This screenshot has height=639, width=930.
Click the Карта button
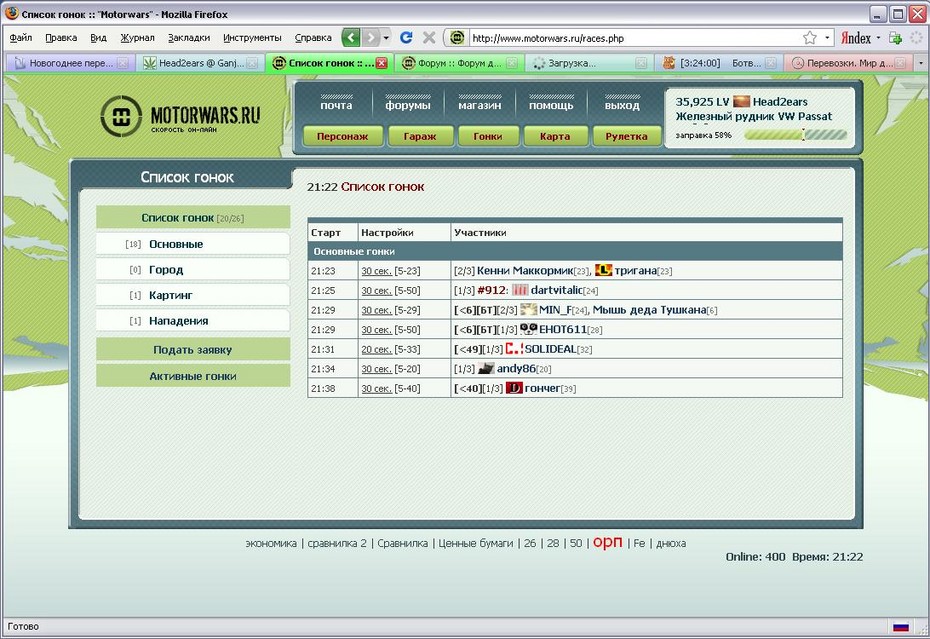coord(555,136)
